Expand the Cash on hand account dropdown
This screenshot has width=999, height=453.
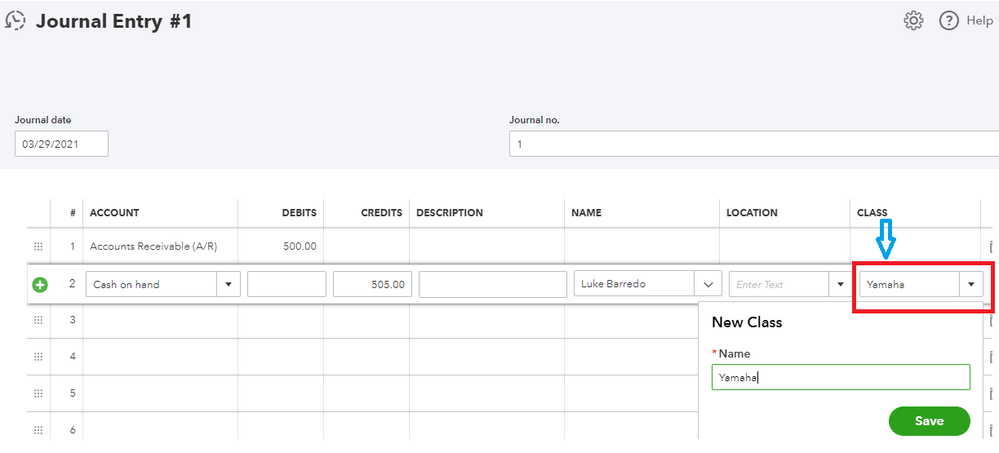229,285
